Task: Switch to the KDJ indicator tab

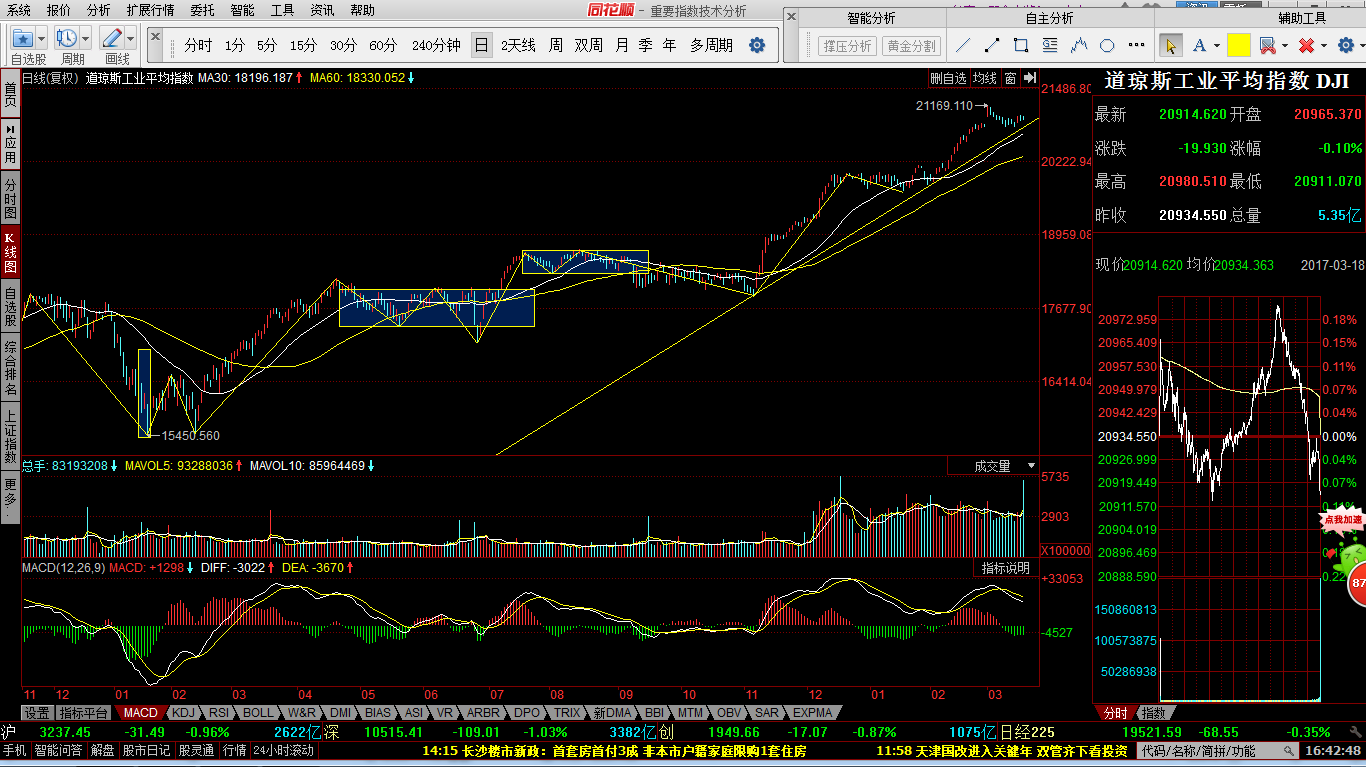Action: 182,713
